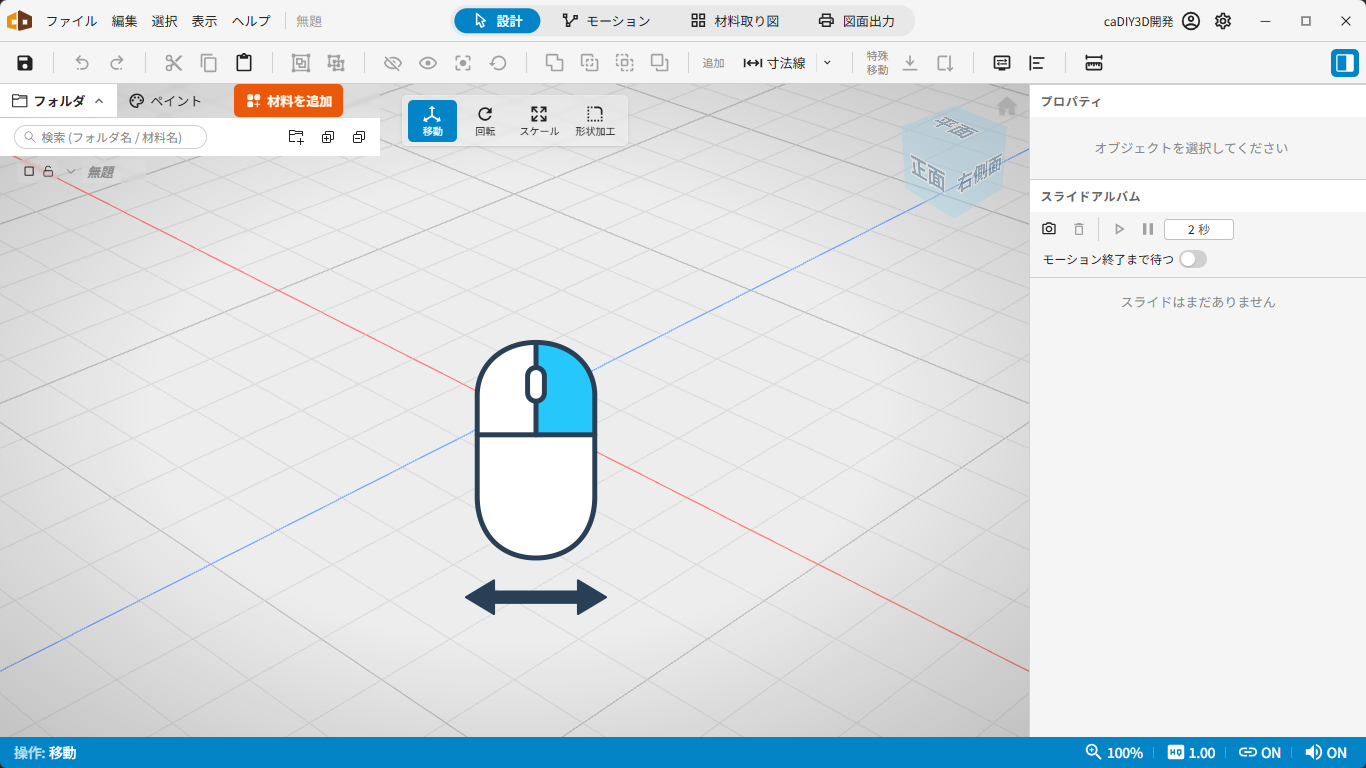The height and width of the screenshot is (768, 1366).
Task: Open the 編集 menu
Action: tap(125, 21)
